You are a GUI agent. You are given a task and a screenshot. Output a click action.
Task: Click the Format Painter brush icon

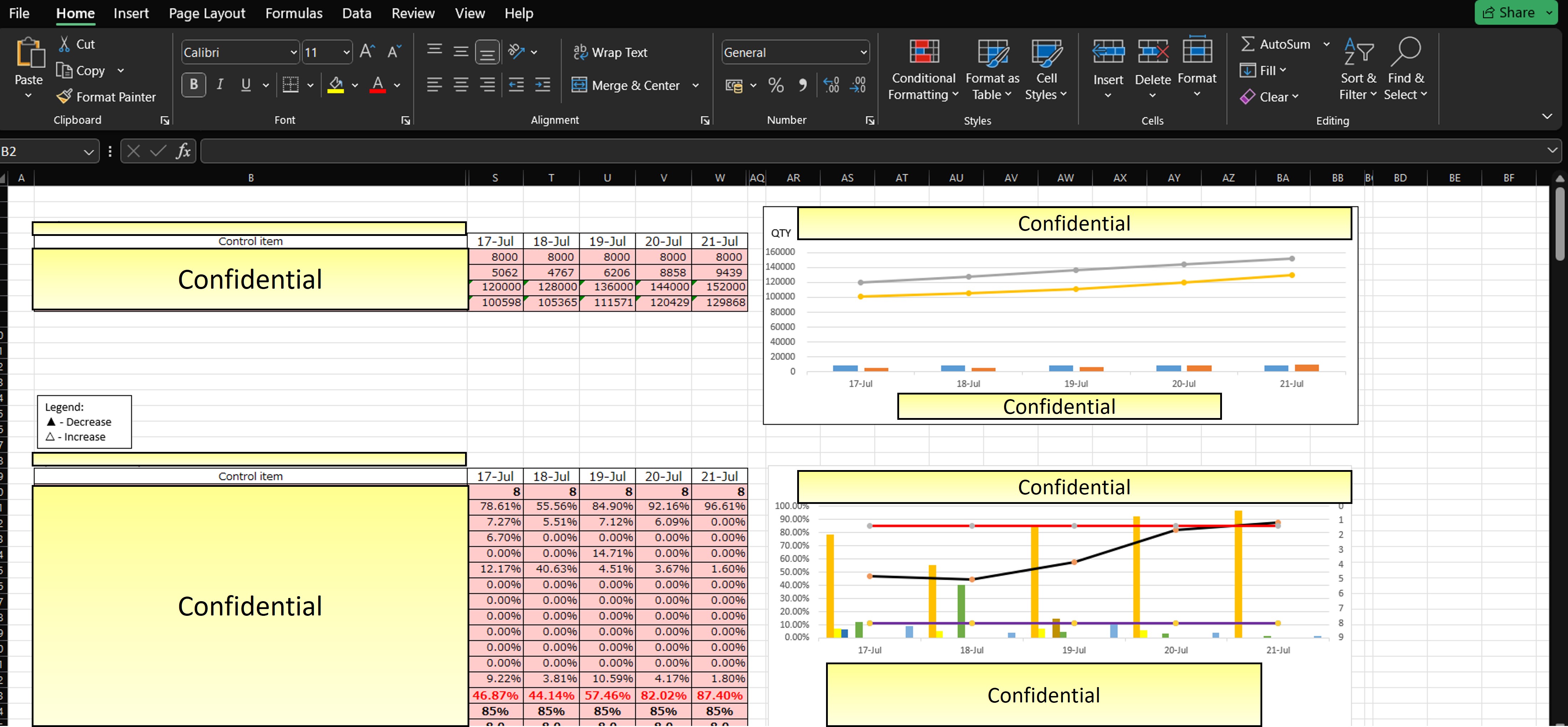[x=64, y=97]
